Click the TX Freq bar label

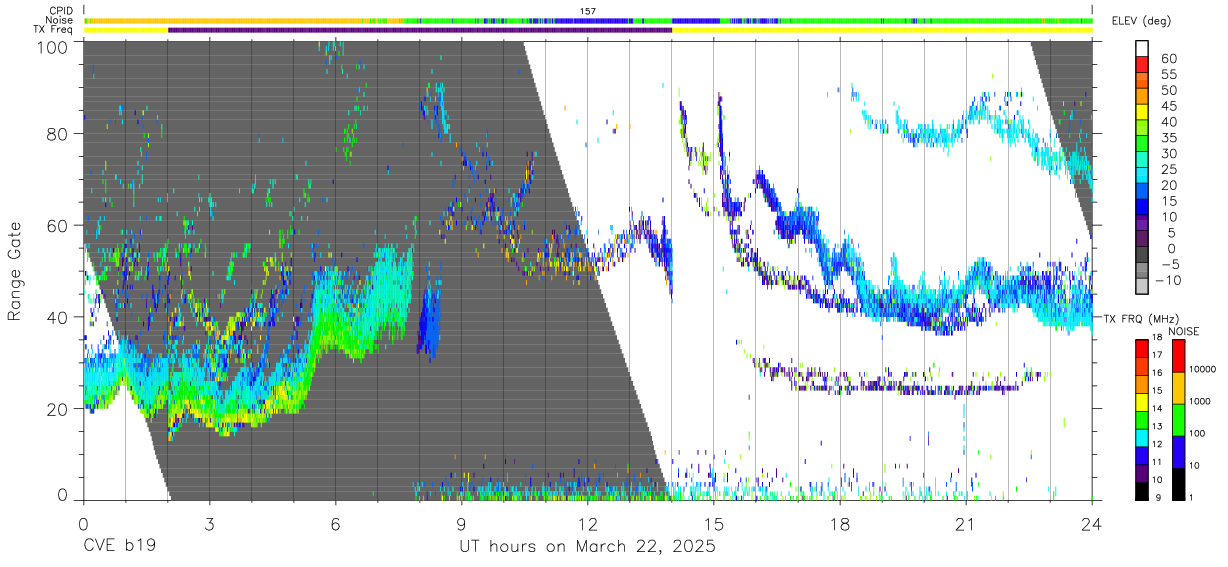tap(53, 30)
